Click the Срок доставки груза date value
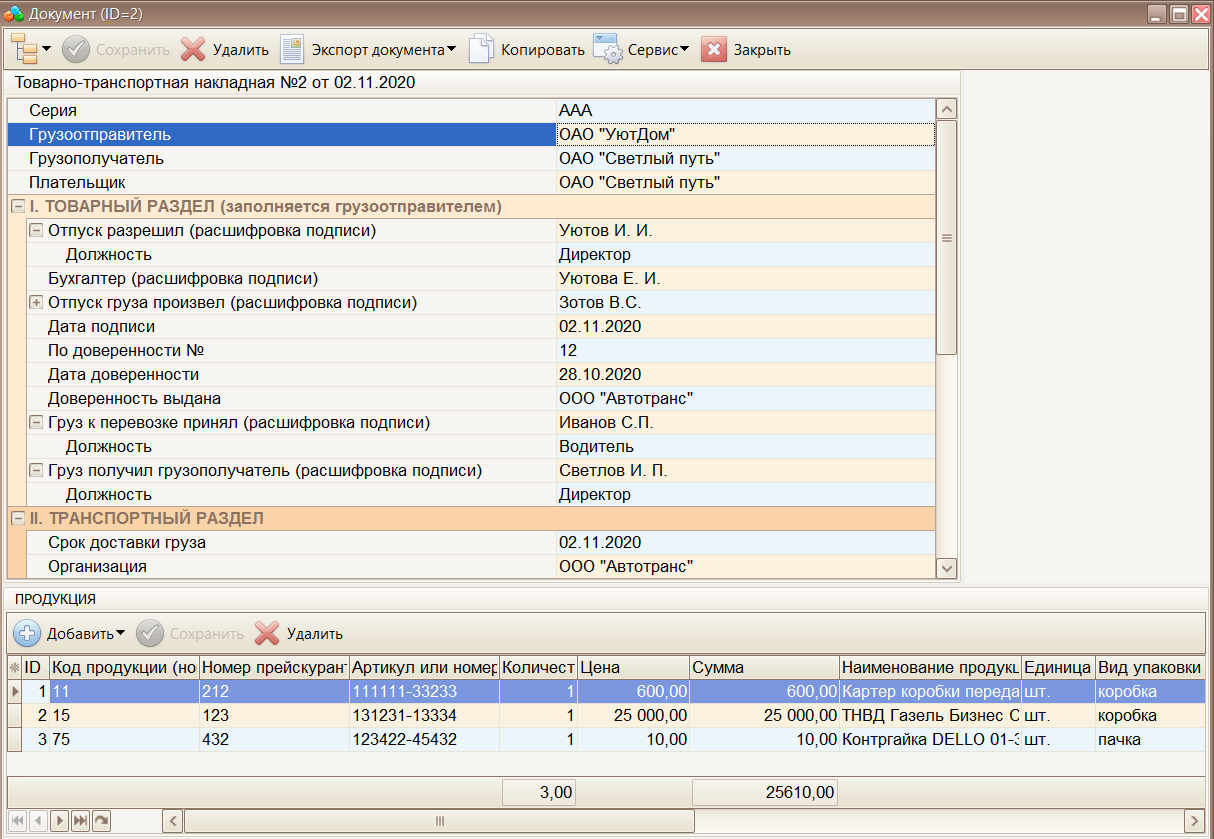The height and width of the screenshot is (839, 1214). click(x=745, y=543)
